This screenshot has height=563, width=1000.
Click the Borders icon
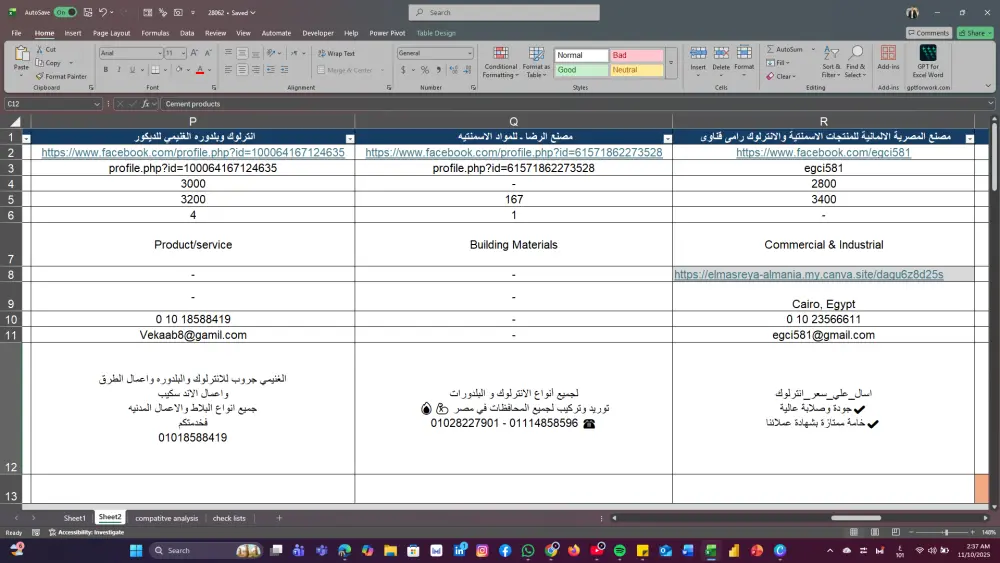pyautogui.click(x=155, y=69)
